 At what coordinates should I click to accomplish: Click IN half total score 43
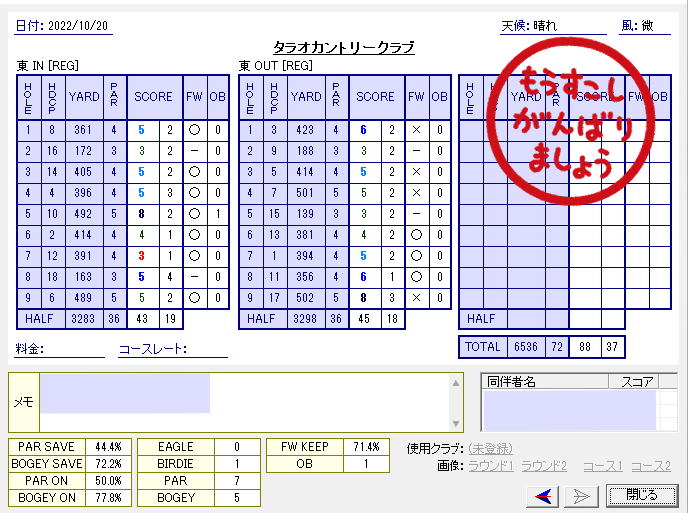[142, 319]
